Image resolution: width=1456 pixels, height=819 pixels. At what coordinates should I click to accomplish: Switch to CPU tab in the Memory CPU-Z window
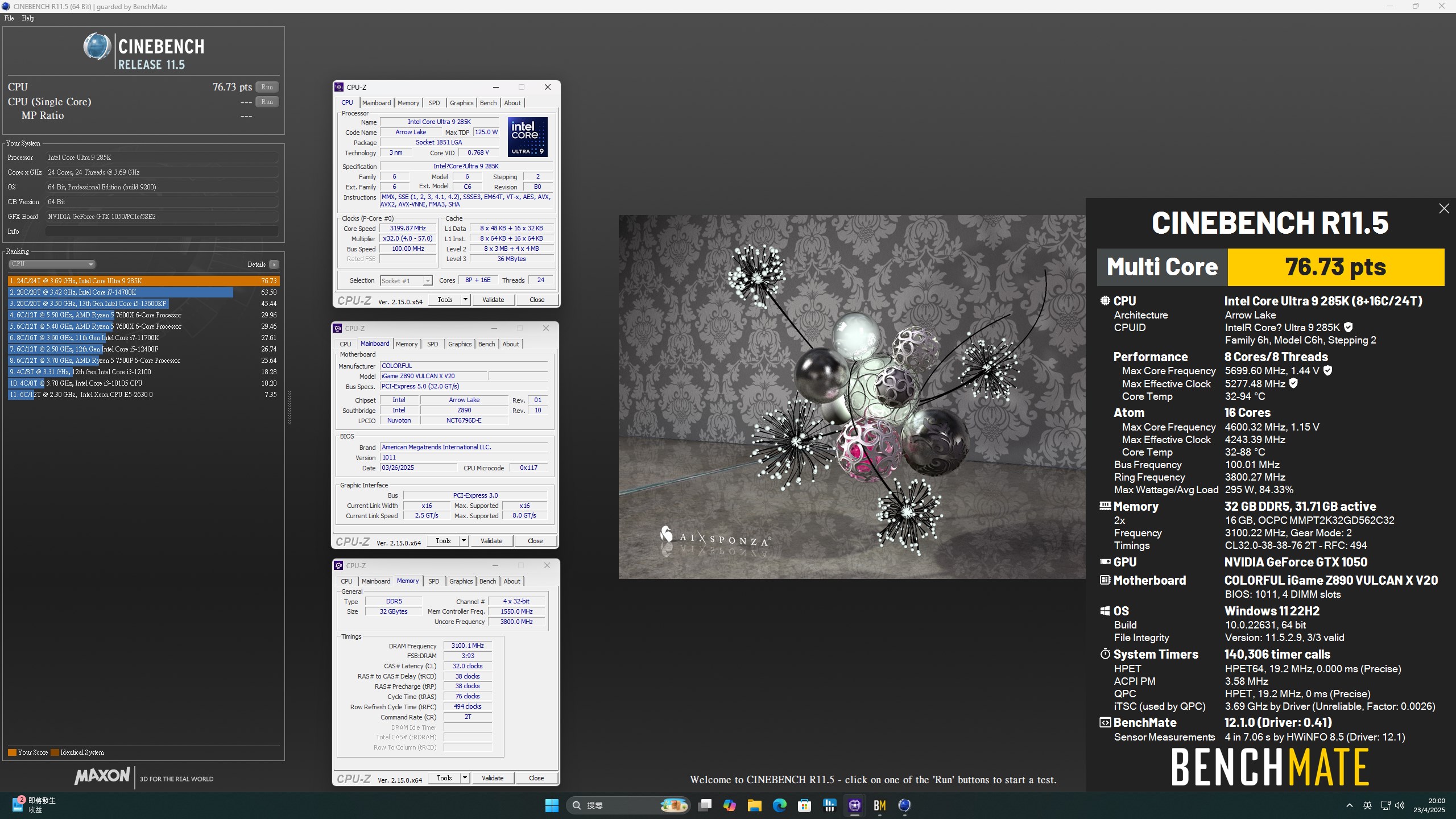click(x=346, y=581)
